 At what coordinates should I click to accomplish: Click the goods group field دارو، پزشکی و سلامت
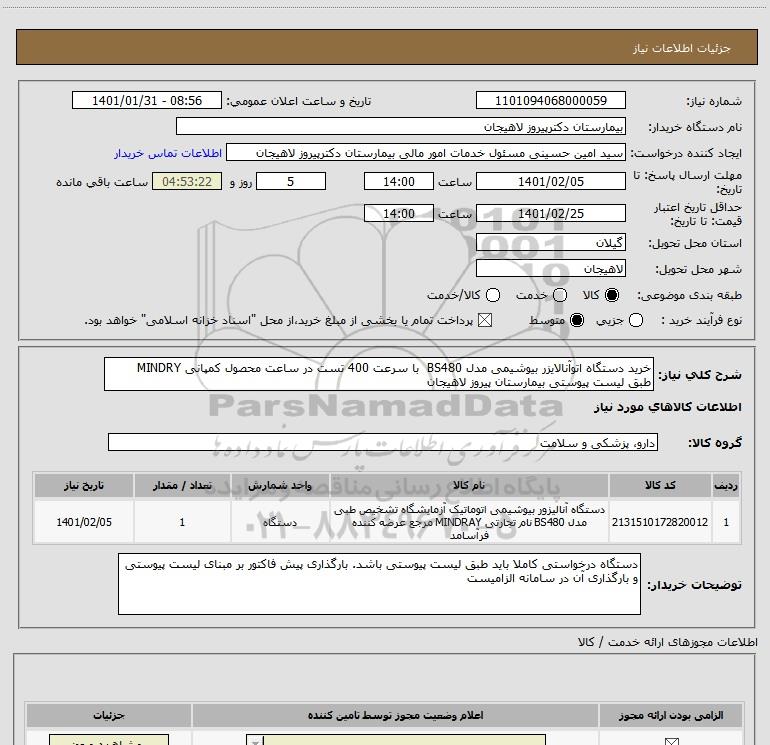(x=383, y=442)
